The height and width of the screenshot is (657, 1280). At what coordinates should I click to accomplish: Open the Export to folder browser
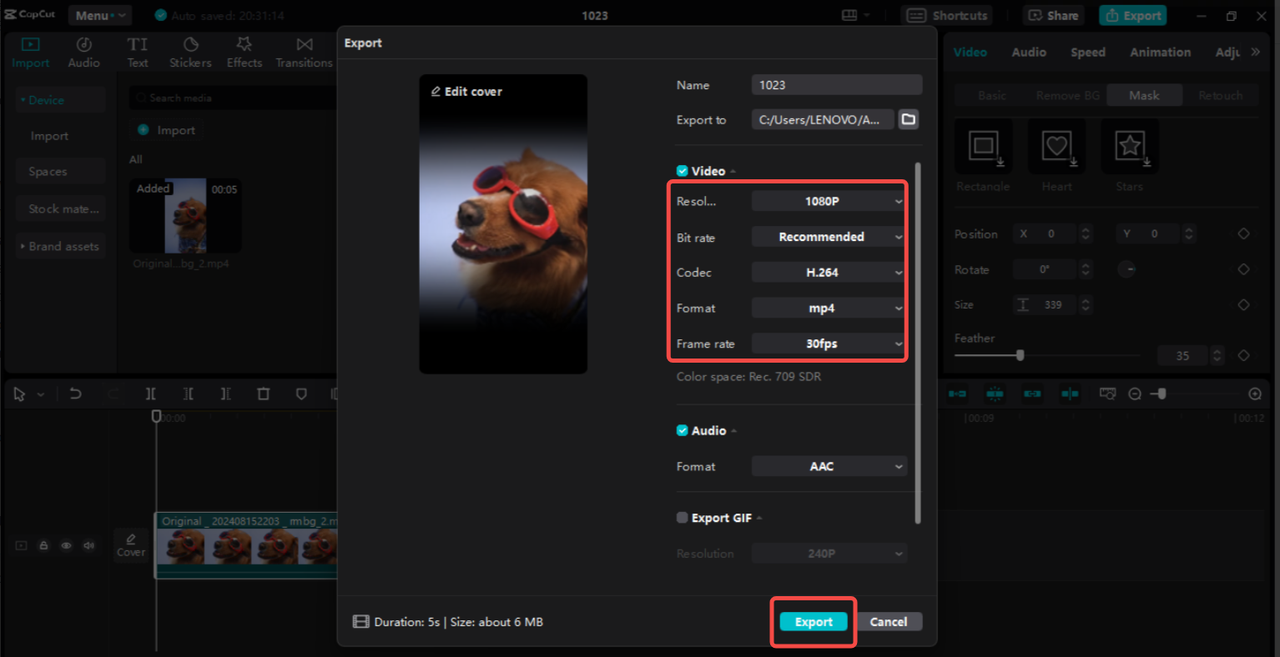point(908,119)
